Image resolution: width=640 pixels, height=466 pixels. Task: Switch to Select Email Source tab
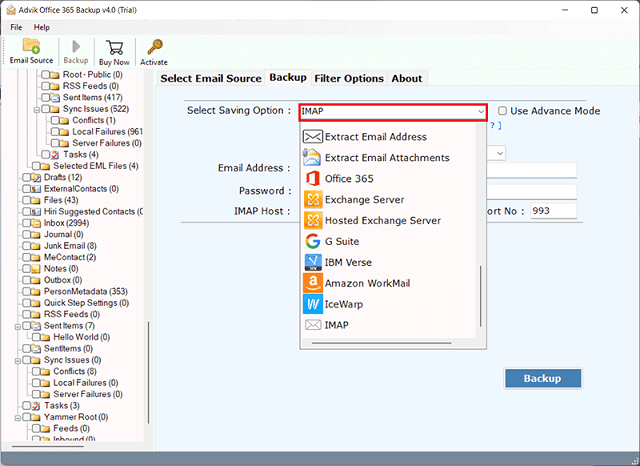tap(211, 78)
